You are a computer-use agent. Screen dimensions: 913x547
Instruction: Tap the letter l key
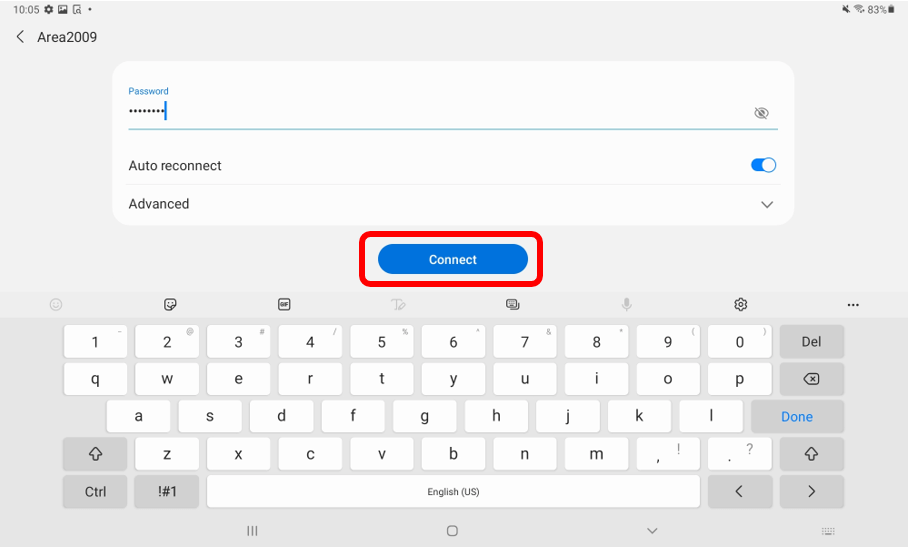(711, 417)
